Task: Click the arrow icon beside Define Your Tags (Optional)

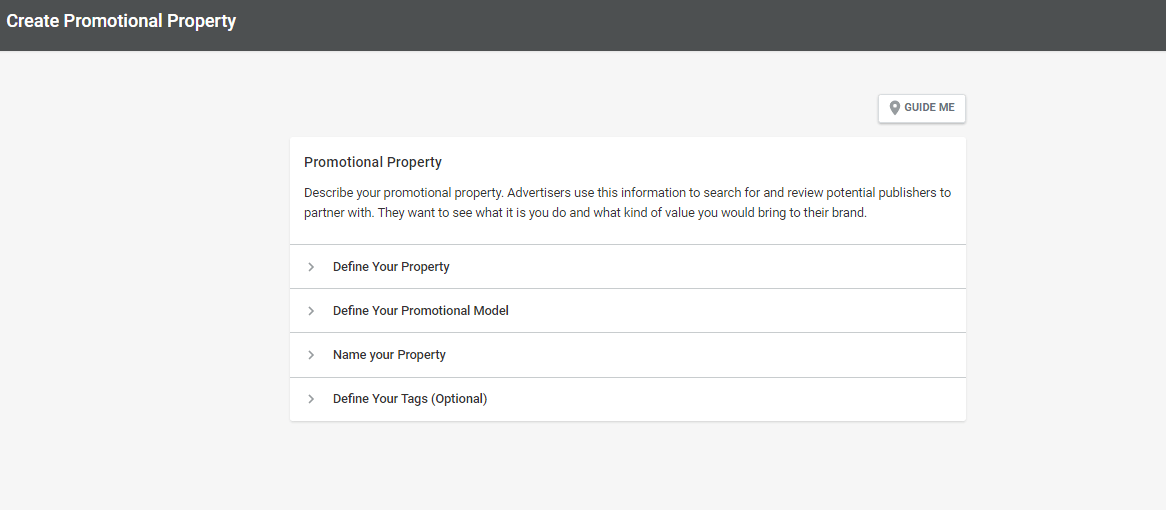Action: coord(311,399)
